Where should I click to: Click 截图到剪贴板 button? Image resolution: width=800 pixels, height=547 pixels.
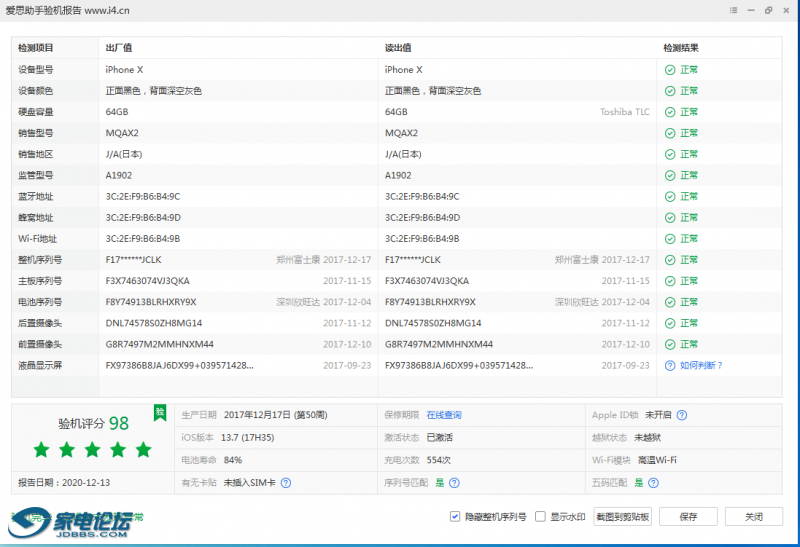[x=622, y=516]
